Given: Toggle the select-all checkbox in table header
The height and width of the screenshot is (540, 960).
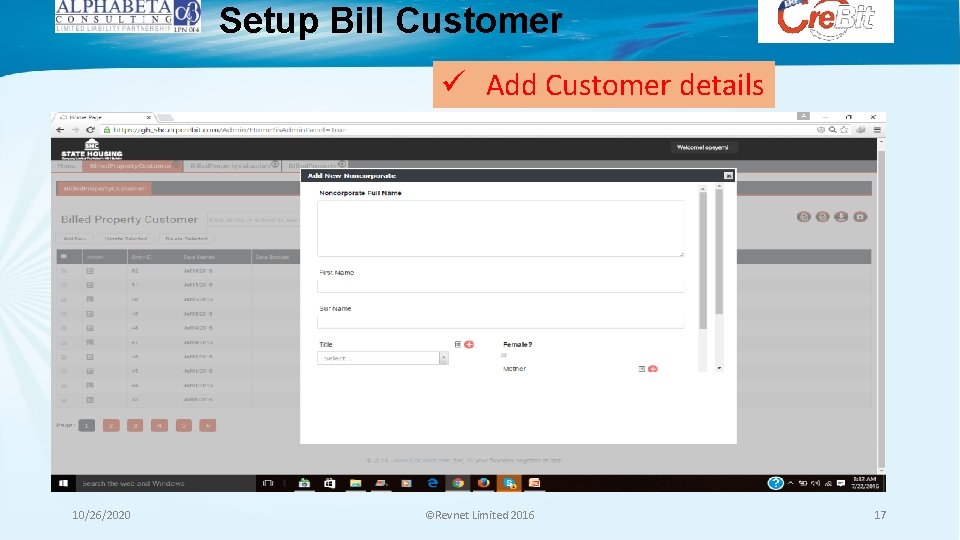Looking at the screenshot, I should [64, 257].
